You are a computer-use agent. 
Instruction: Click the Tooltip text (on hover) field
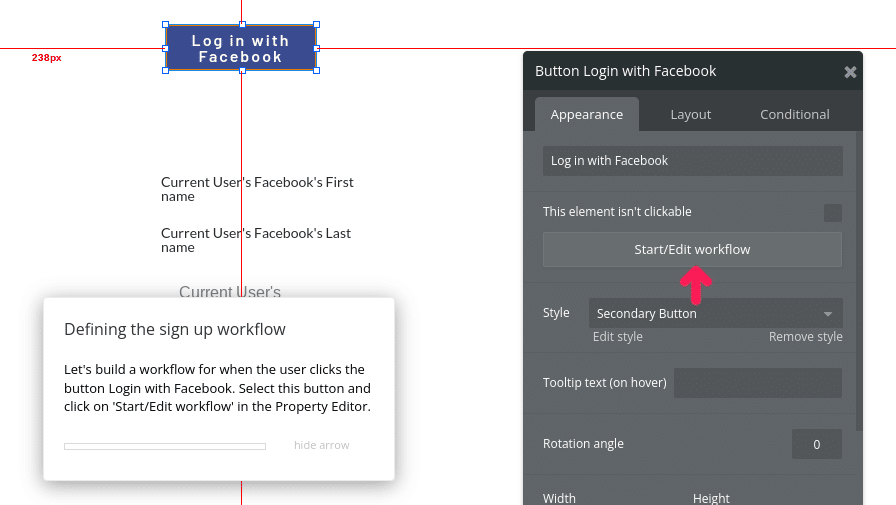tap(758, 383)
